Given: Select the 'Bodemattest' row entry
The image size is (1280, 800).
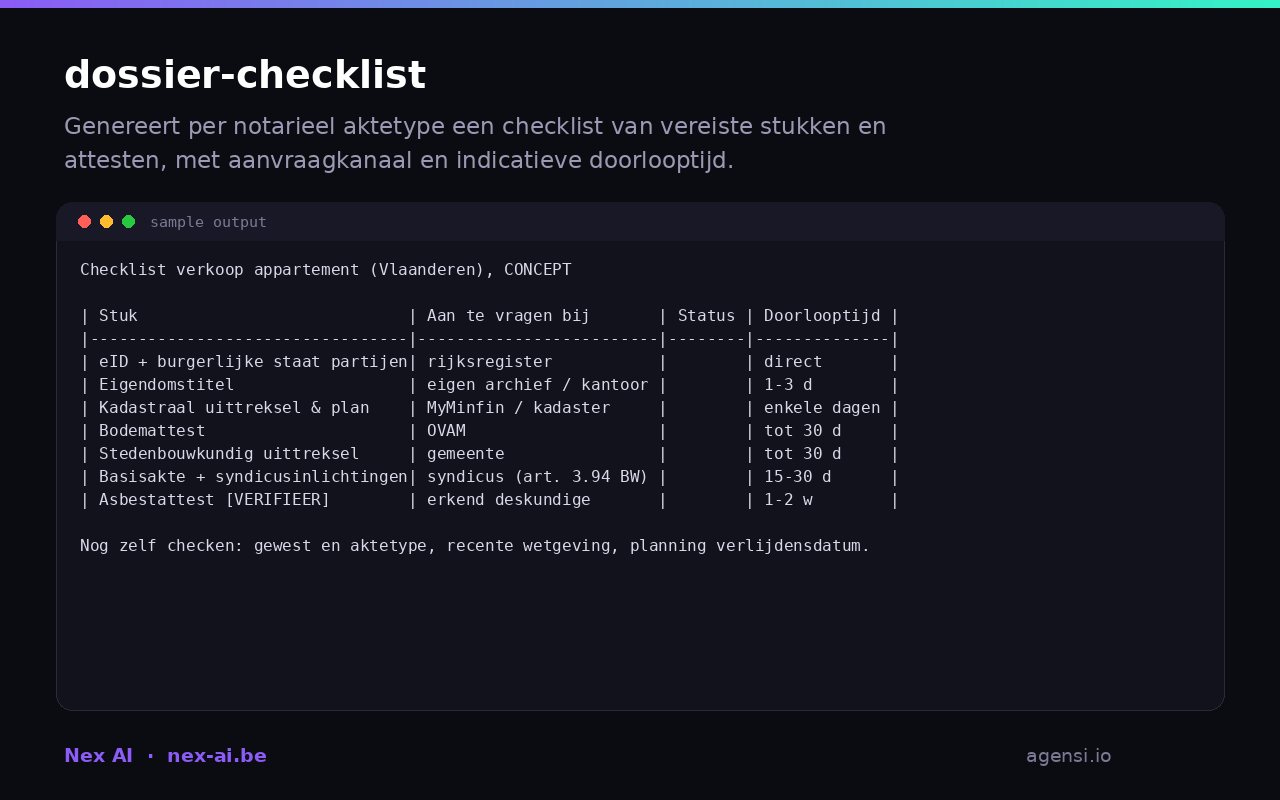Looking at the screenshot, I should [152, 431].
